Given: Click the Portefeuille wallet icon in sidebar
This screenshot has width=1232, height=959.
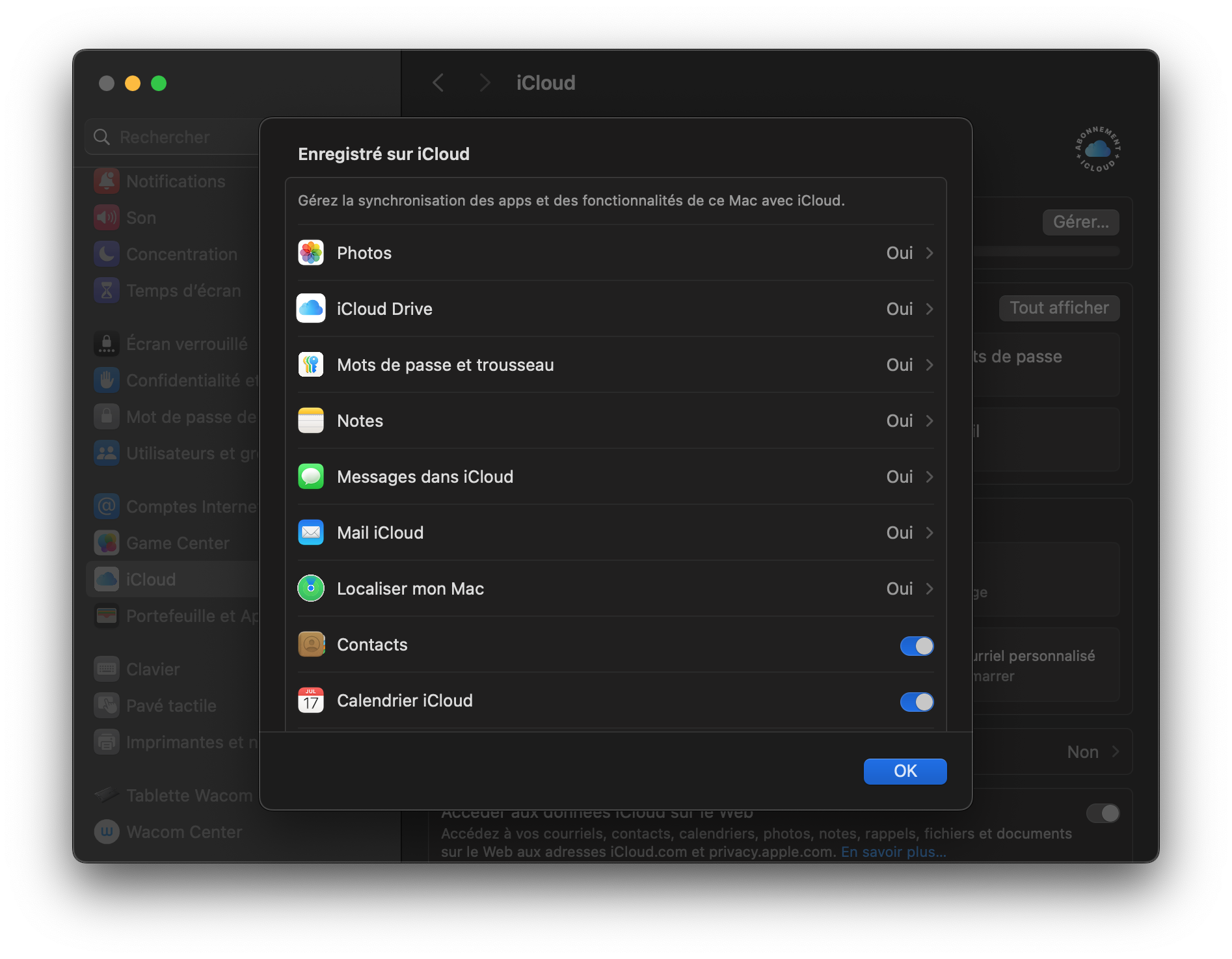Looking at the screenshot, I should click(x=107, y=616).
